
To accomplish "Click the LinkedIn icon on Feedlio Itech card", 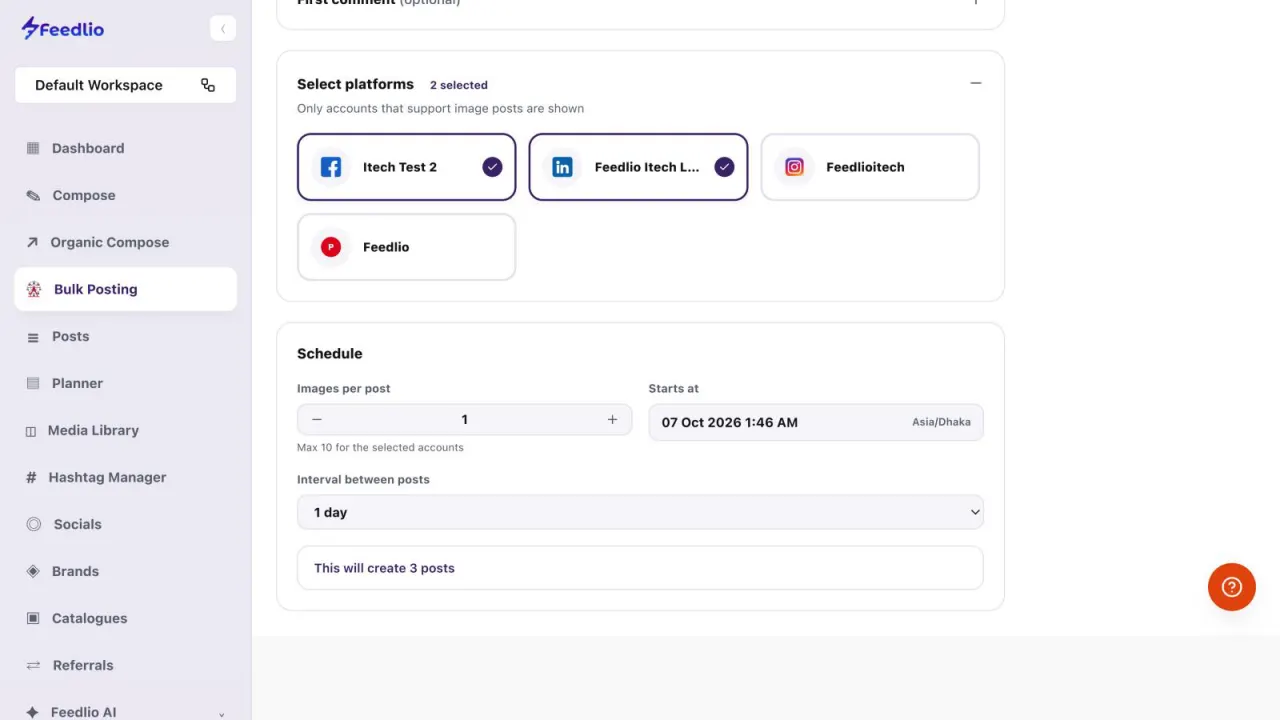I will click(563, 167).
